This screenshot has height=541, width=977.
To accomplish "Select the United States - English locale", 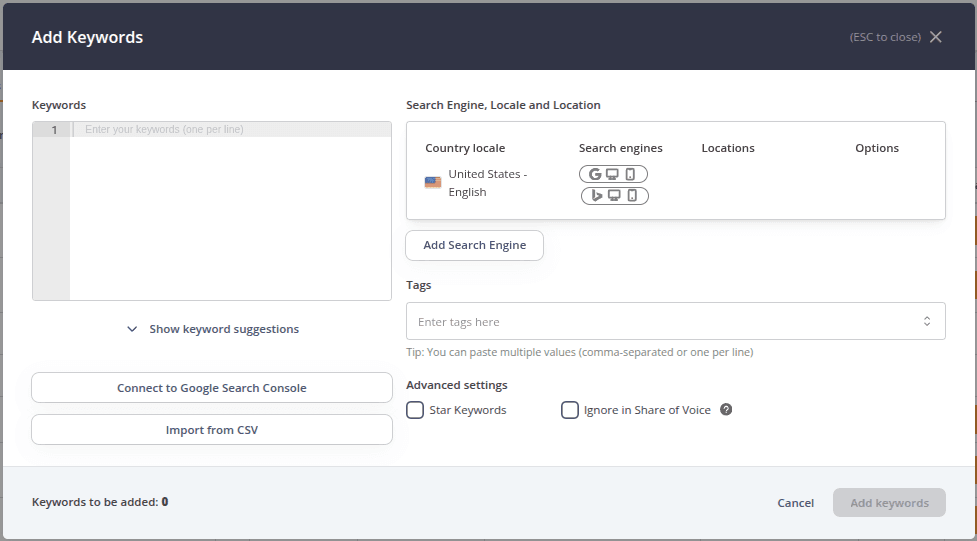I will [488, 183].
